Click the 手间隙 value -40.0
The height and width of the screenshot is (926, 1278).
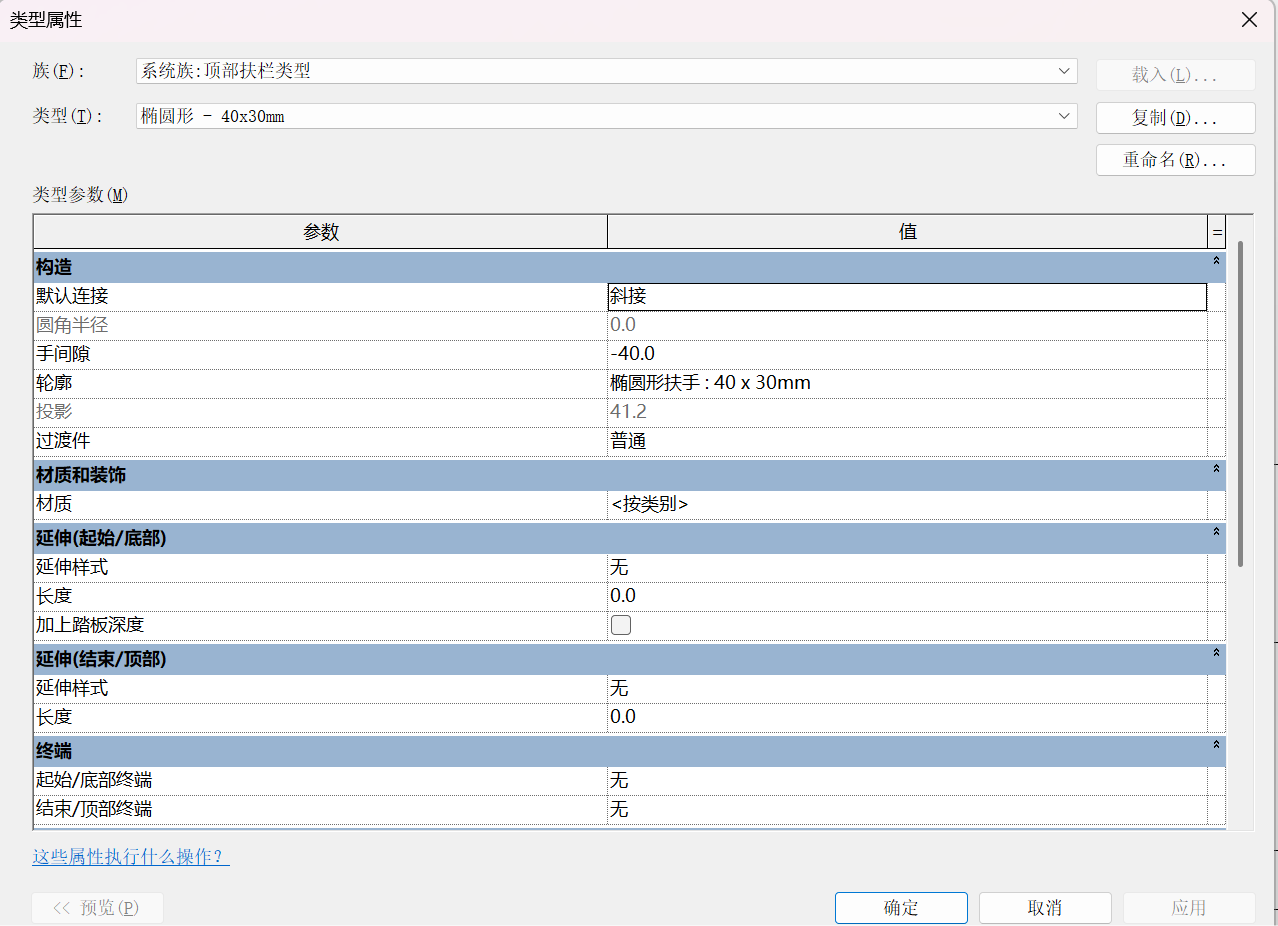point(907,354)
